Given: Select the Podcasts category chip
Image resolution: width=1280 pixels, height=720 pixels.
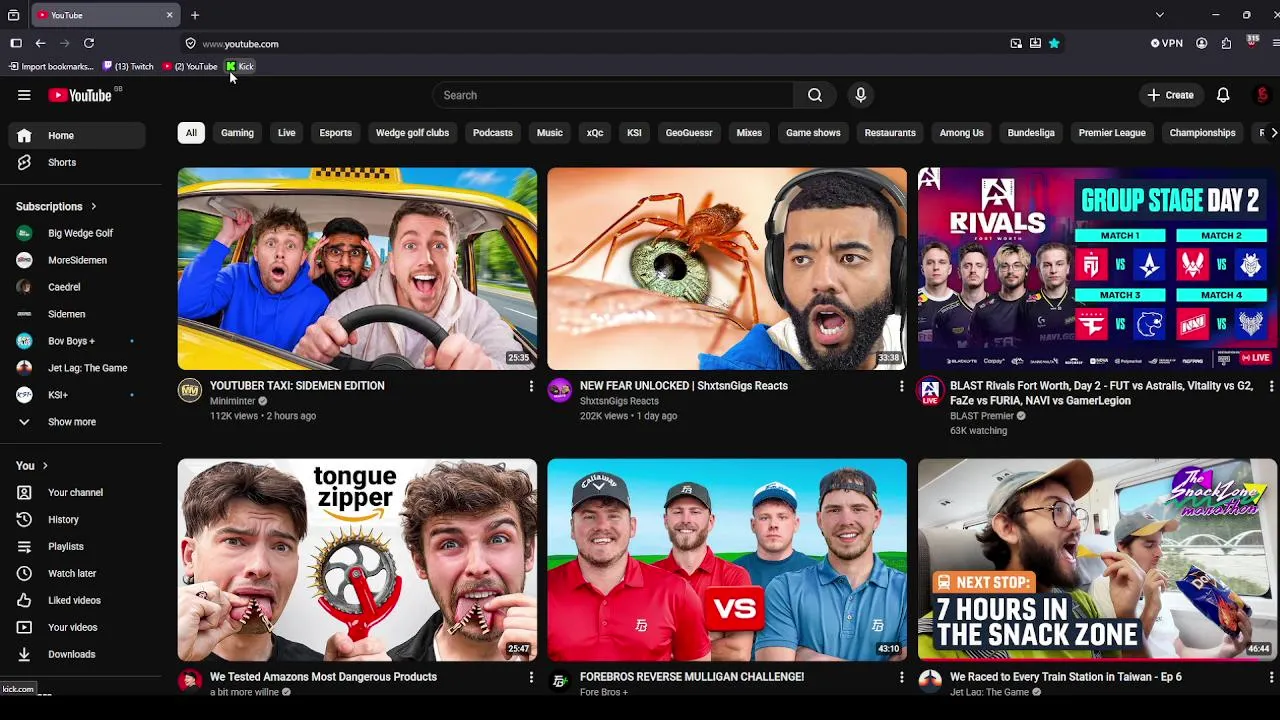Looking at the screenshot, I should click(492, 132).
